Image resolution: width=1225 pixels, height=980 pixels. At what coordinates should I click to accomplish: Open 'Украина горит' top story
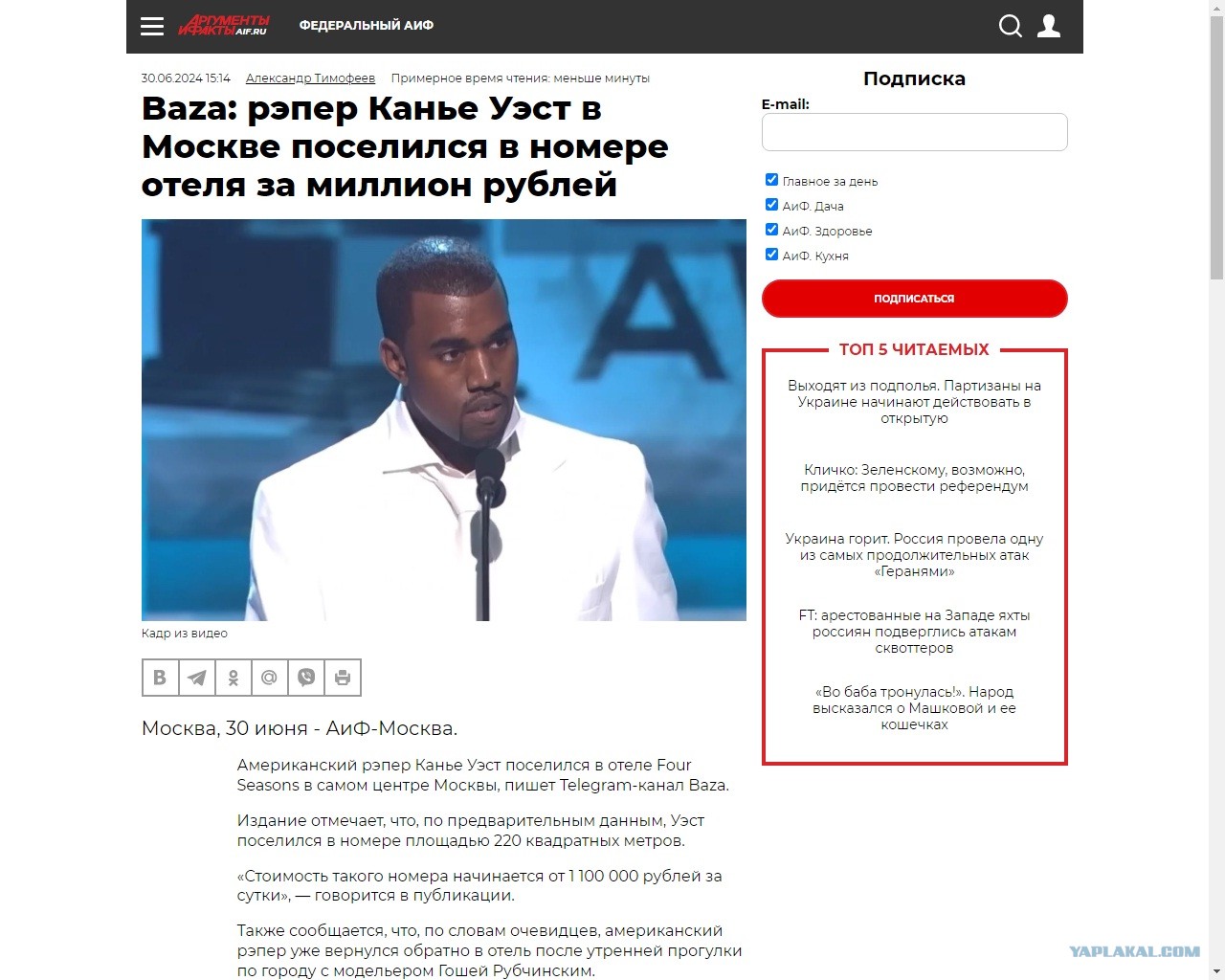914,555
